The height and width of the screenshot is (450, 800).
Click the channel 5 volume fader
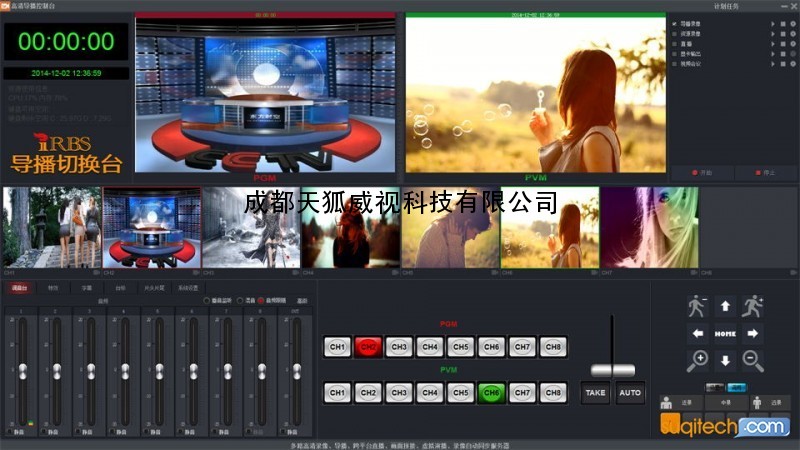coord(159,371)
